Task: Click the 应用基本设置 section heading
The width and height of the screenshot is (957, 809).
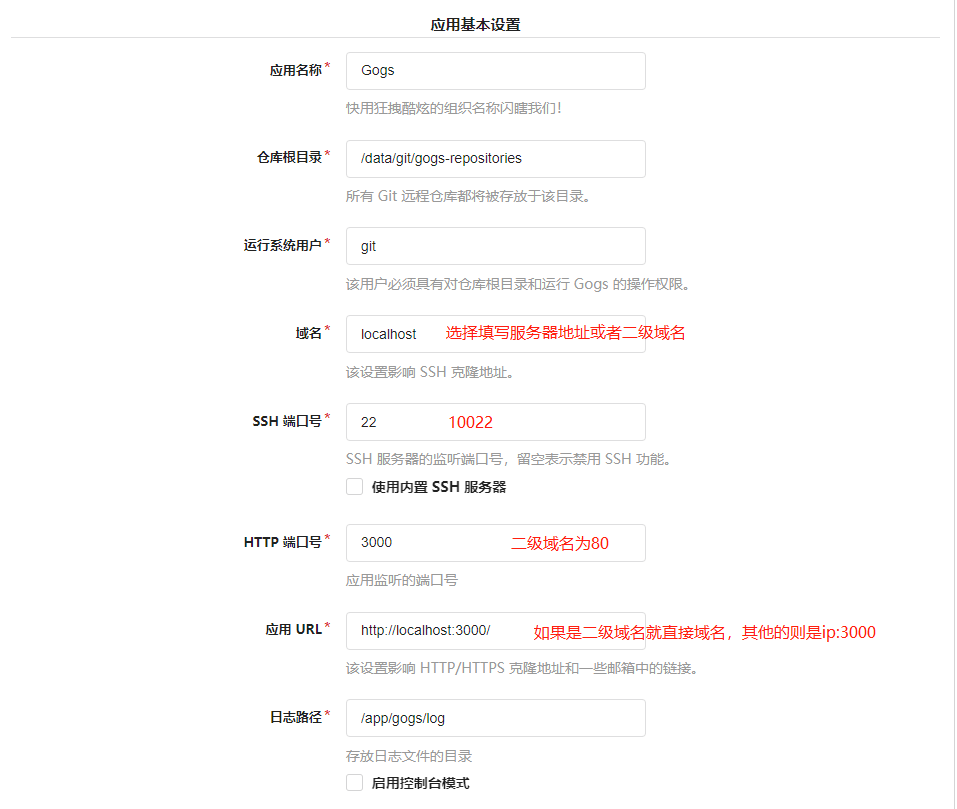Action: coord(475,25)
